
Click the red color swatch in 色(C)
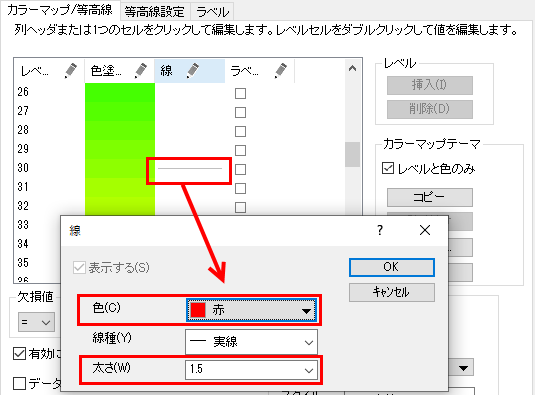coord(198,310)
